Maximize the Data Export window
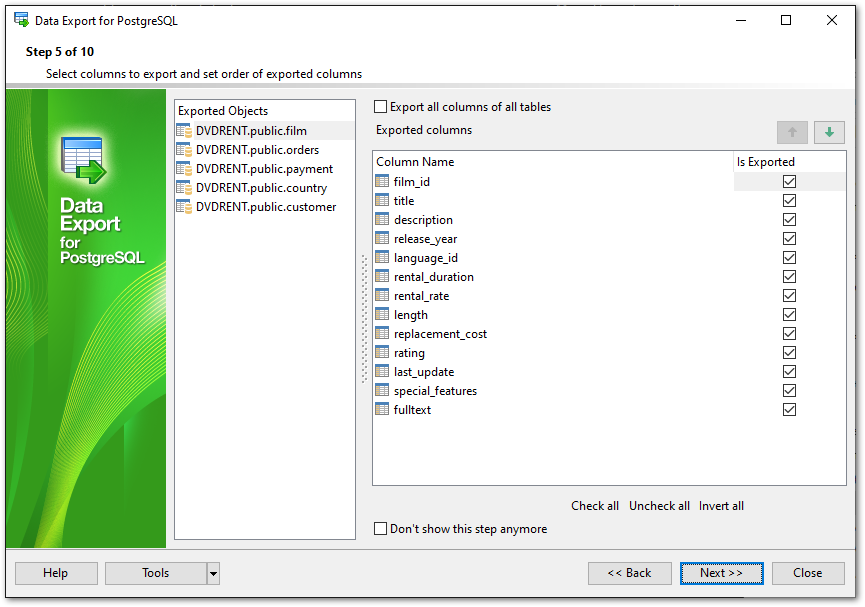The image size is (865, 607). [x=786, y=20]
